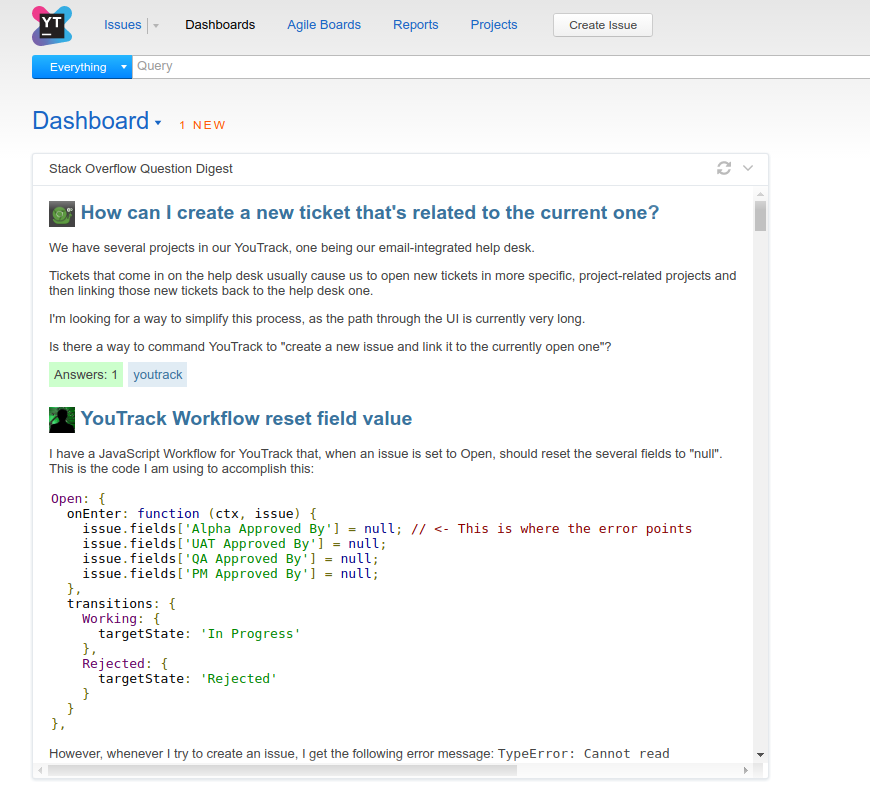Click the vertical scrollbar down arrow in widget
The height and width of the screenshot is (810, 870).
click(760, 755)
